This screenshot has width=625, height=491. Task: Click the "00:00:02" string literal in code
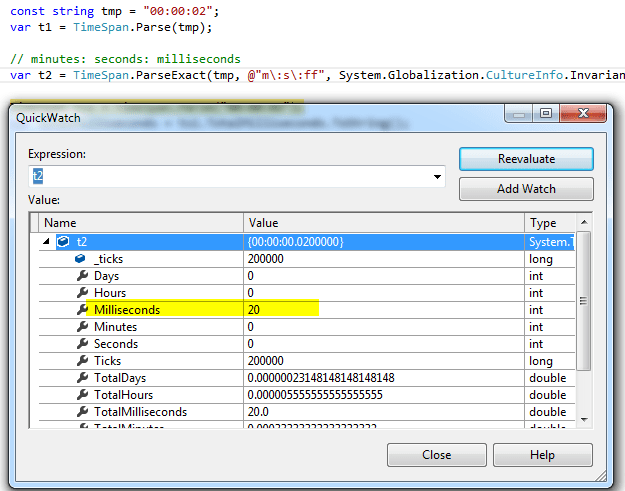pos(179,11)
